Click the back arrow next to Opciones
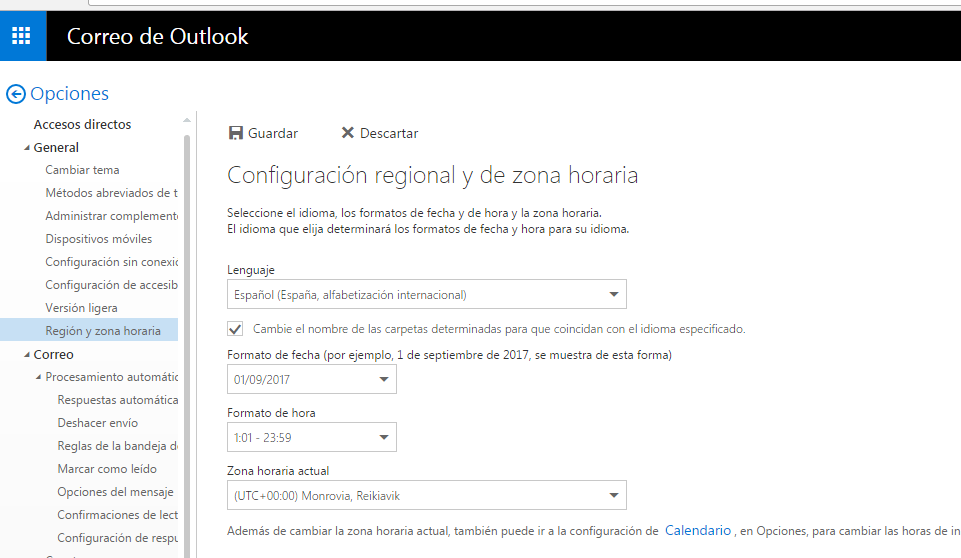961x558 pixels. [16, 94]
